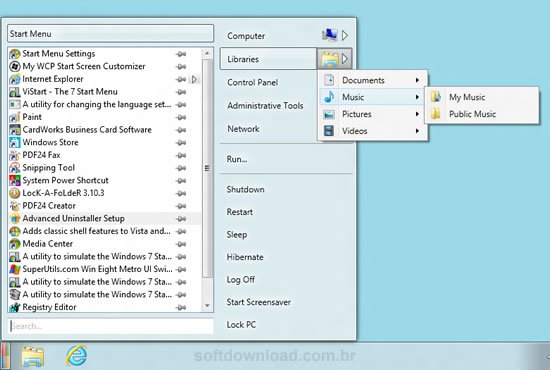Toggle the pin next to Registry Editor
550x370 pixels.
pos(181,307)
